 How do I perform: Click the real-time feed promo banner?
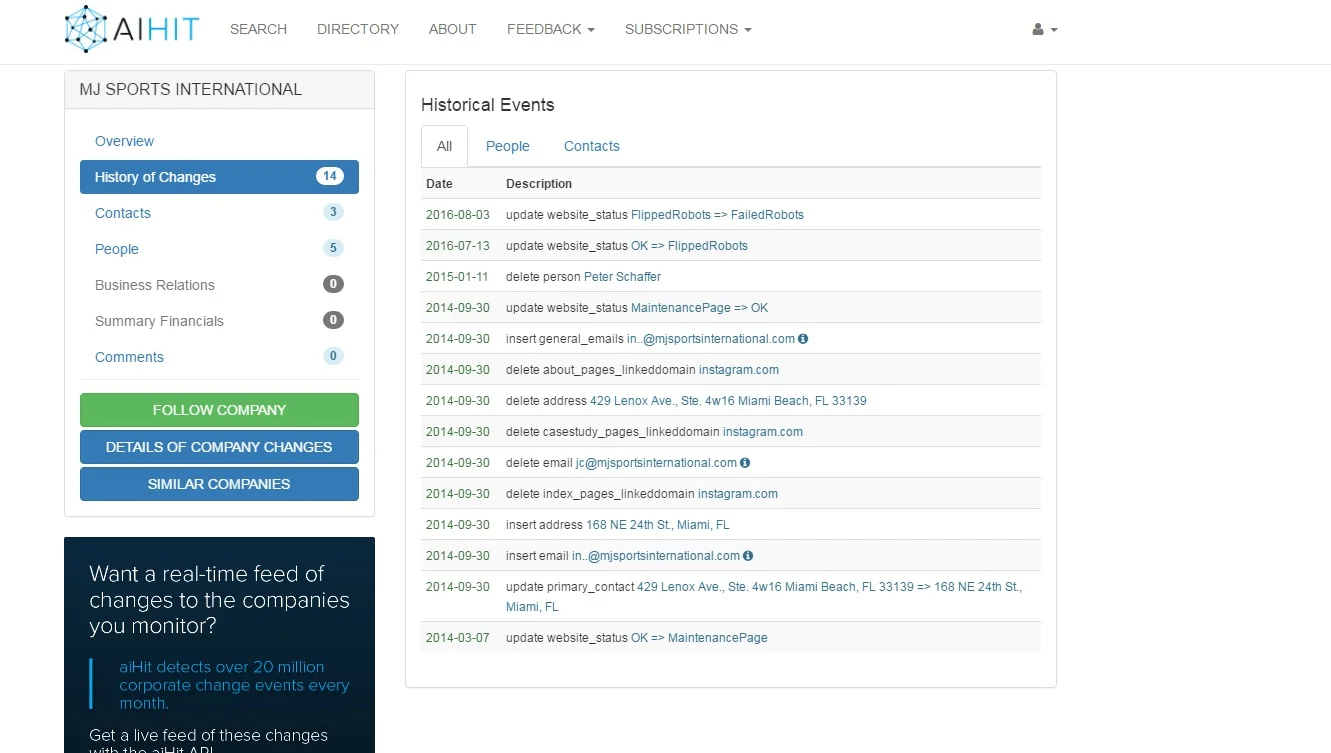(x=219, y=645)
